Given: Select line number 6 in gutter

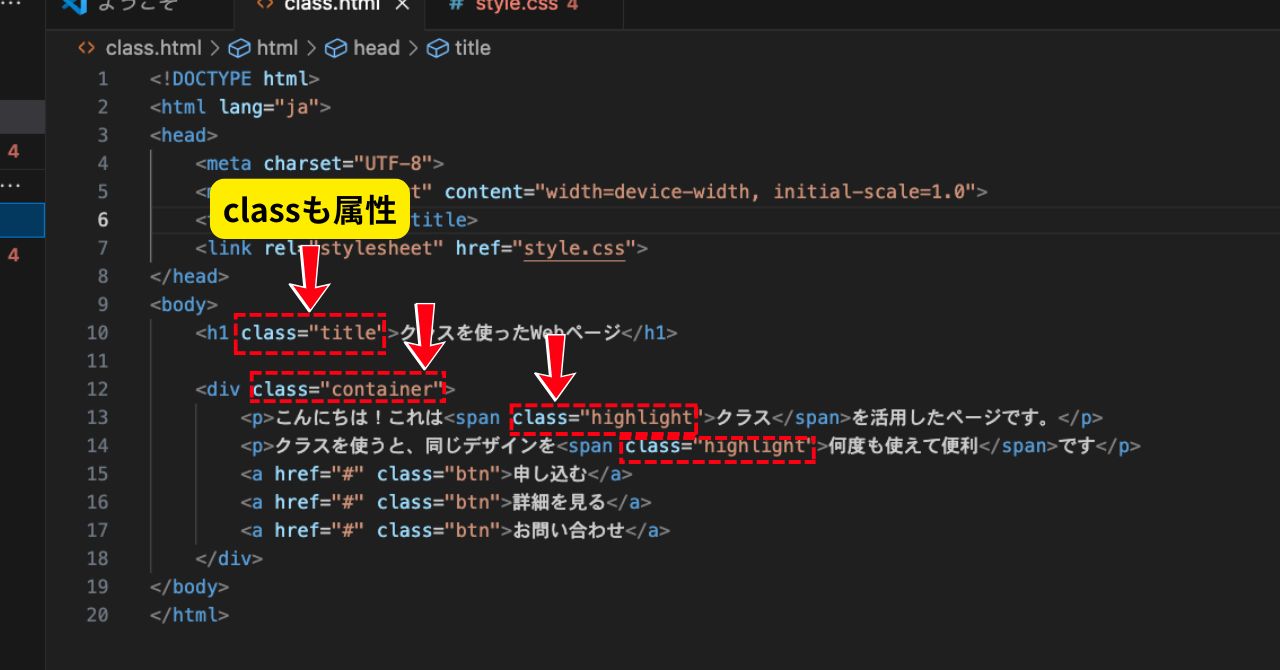Looking at the screenshot, I should [103, 219].
